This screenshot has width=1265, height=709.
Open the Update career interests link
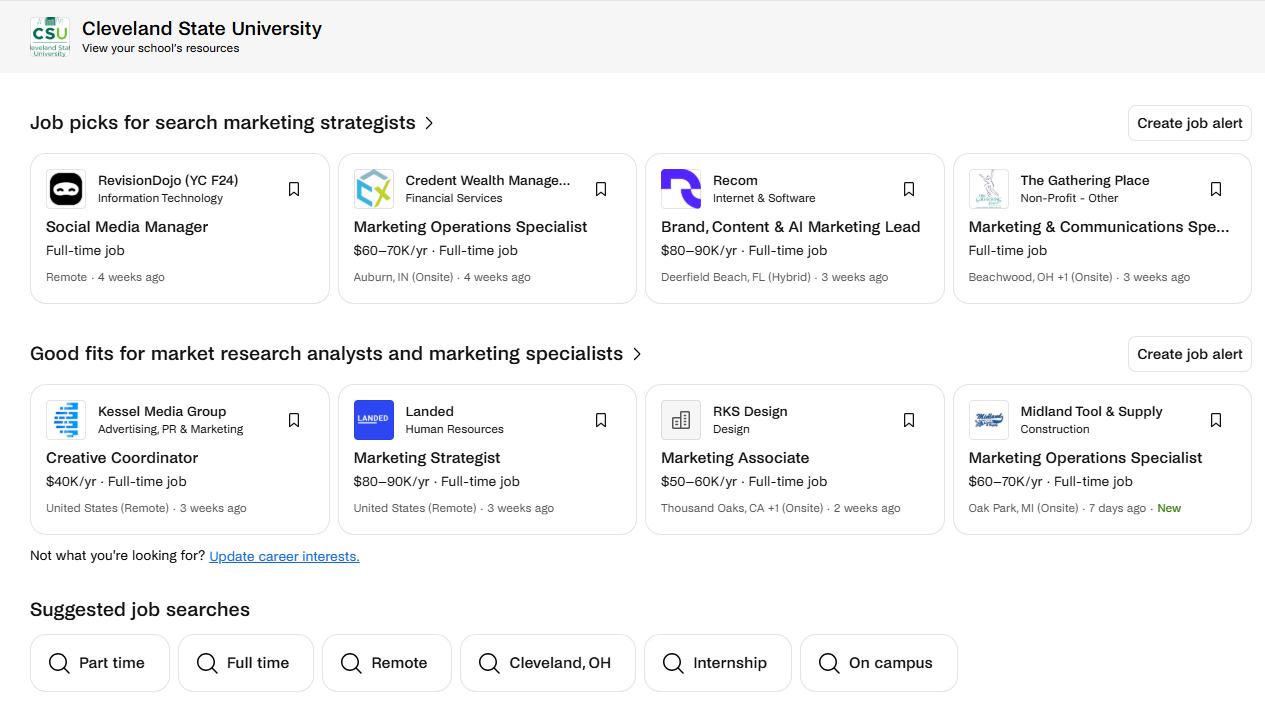click(x=284, y=556)
